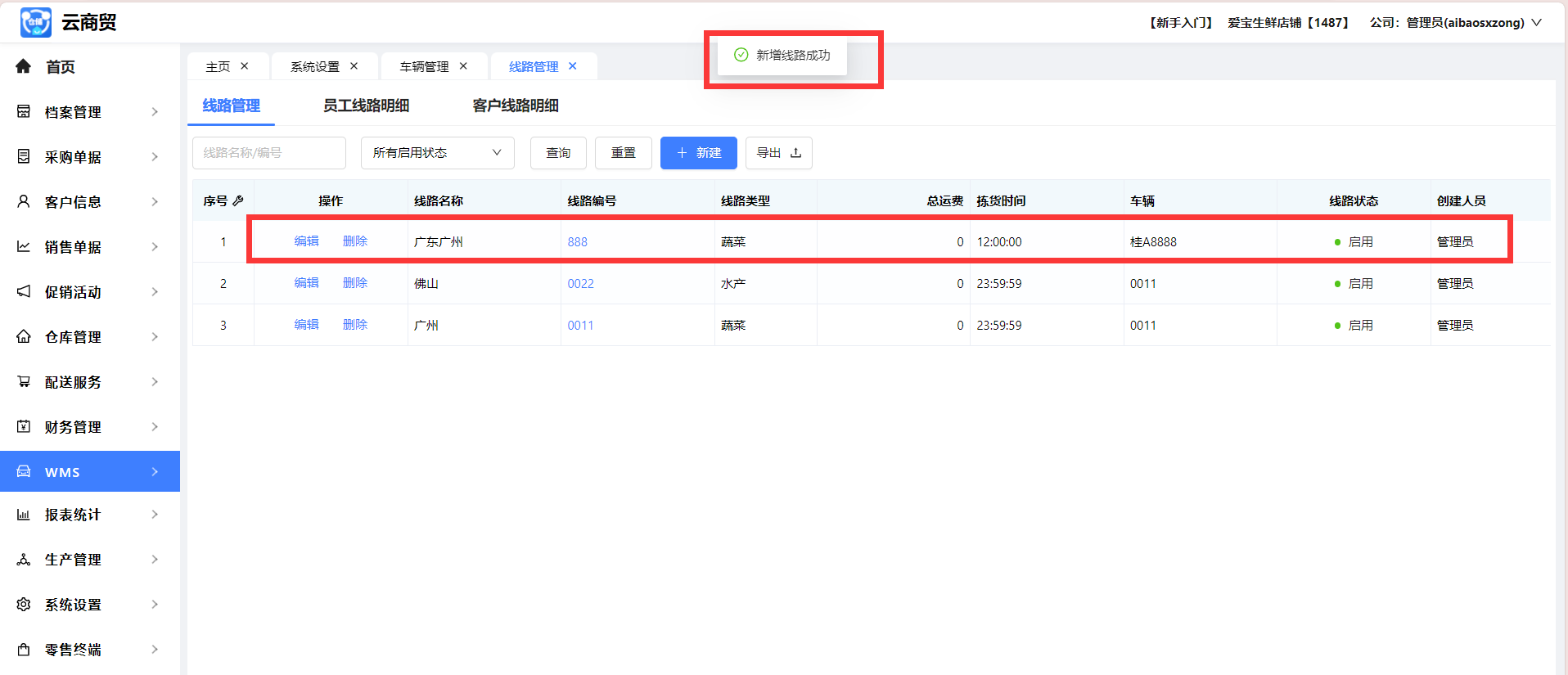Viewport: 1568px width, 675px height.
Task: Open the 所有启用状态 dropdown
Action: (437, 153)
